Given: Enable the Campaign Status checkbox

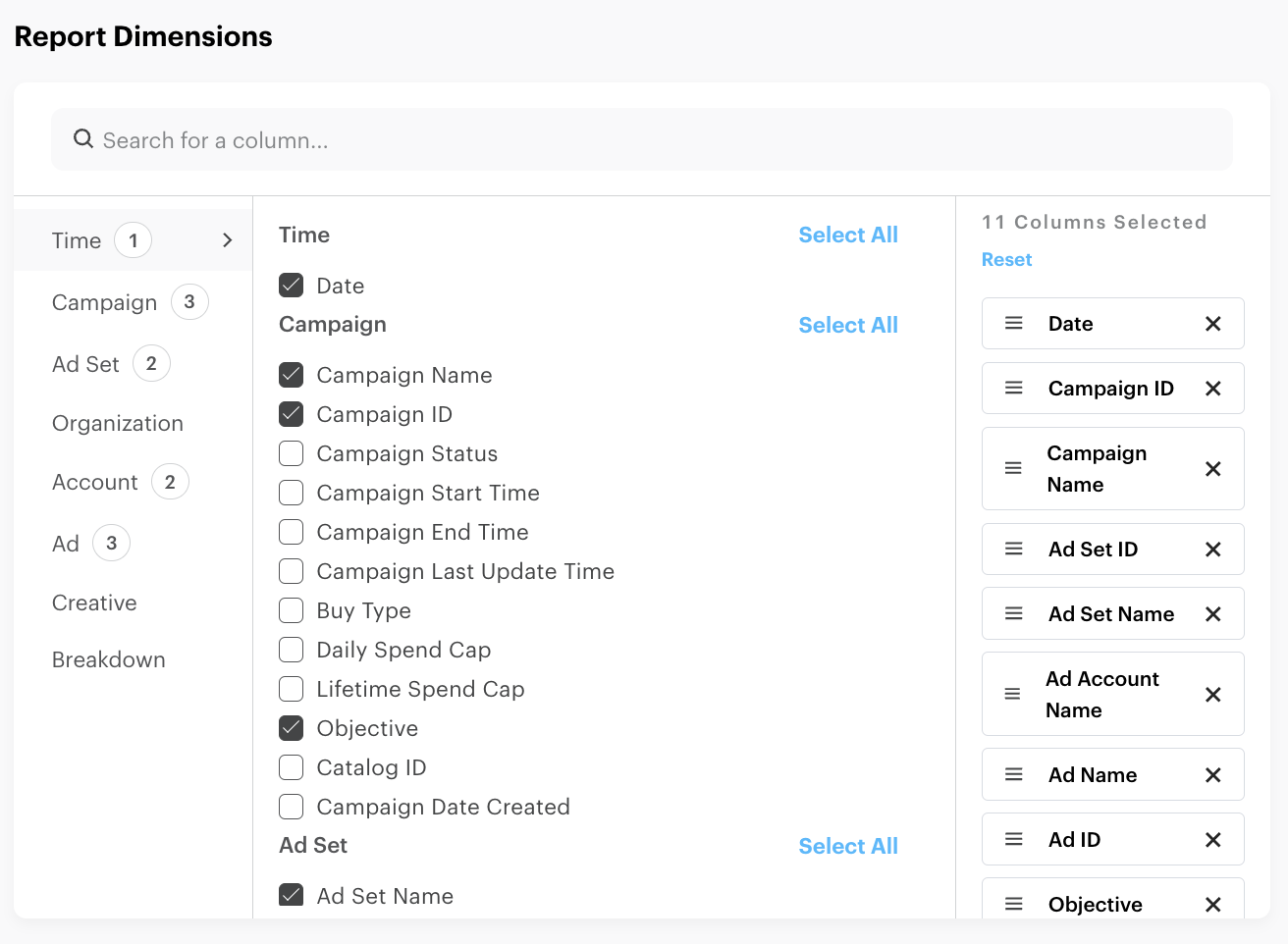Looking at the screenshot, I should point(292,453).
